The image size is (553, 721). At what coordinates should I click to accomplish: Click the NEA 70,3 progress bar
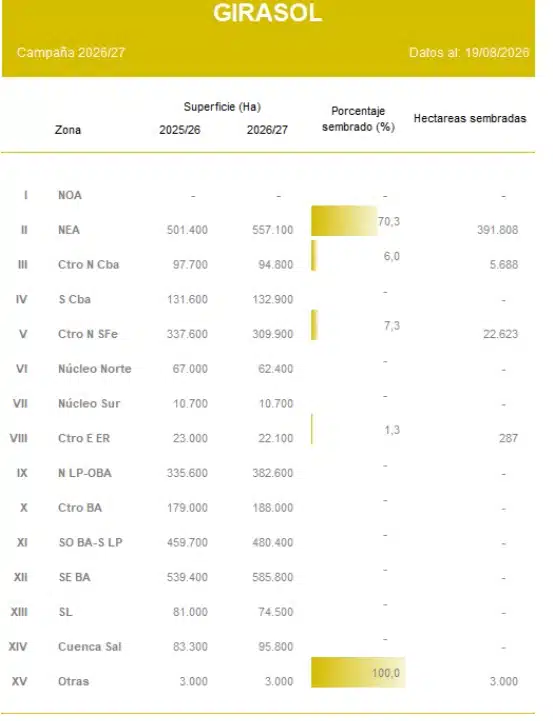[x=344, y=221]
